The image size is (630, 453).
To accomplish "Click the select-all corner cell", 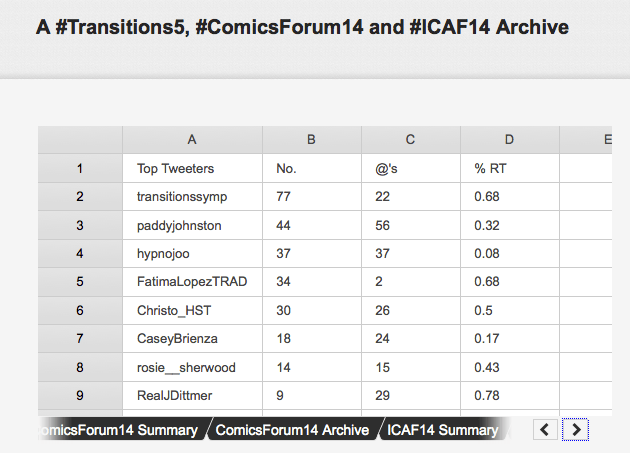I will pyautogui.click(x=80, y=140).
